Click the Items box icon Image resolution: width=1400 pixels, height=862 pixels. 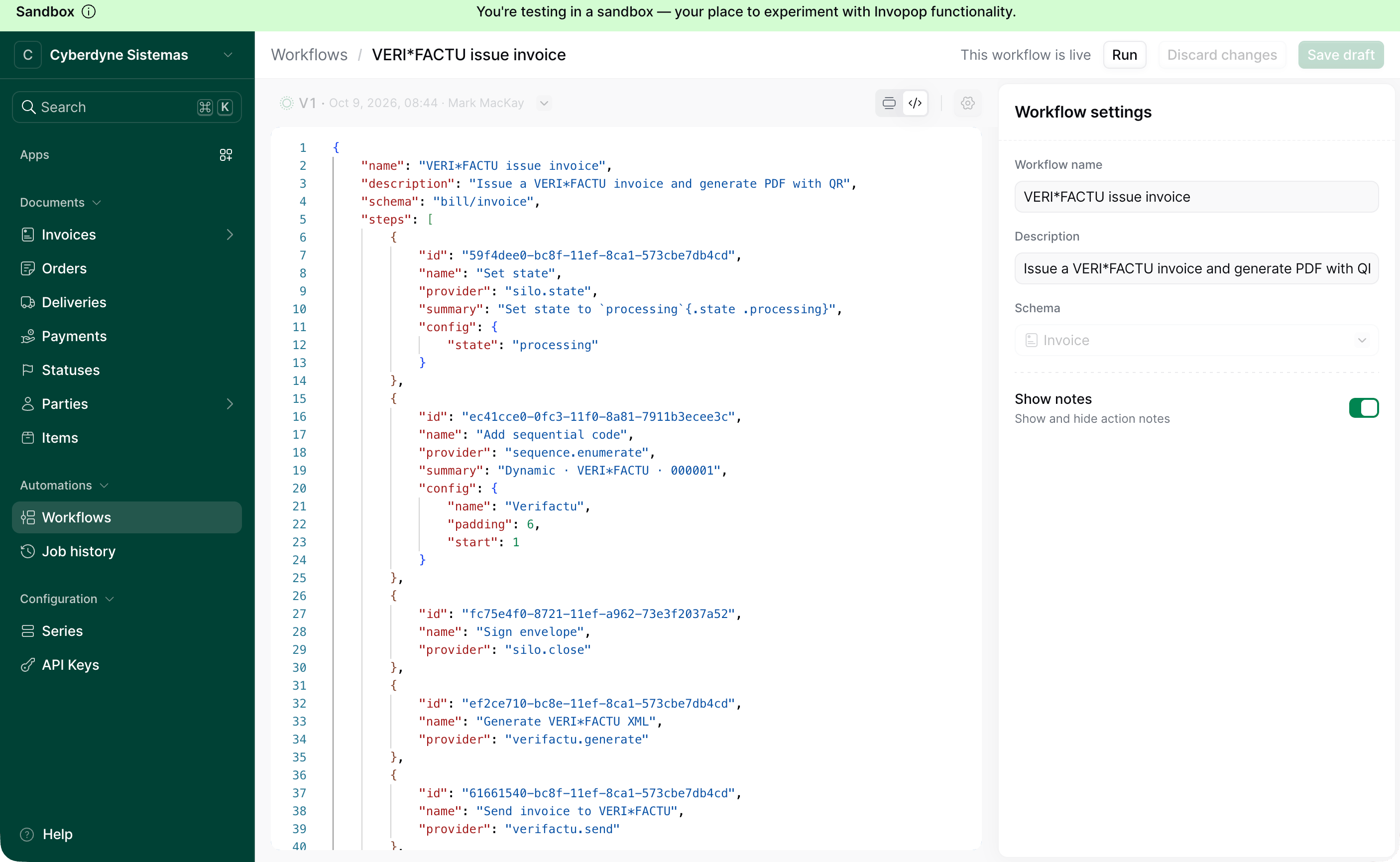coord(28,438)
